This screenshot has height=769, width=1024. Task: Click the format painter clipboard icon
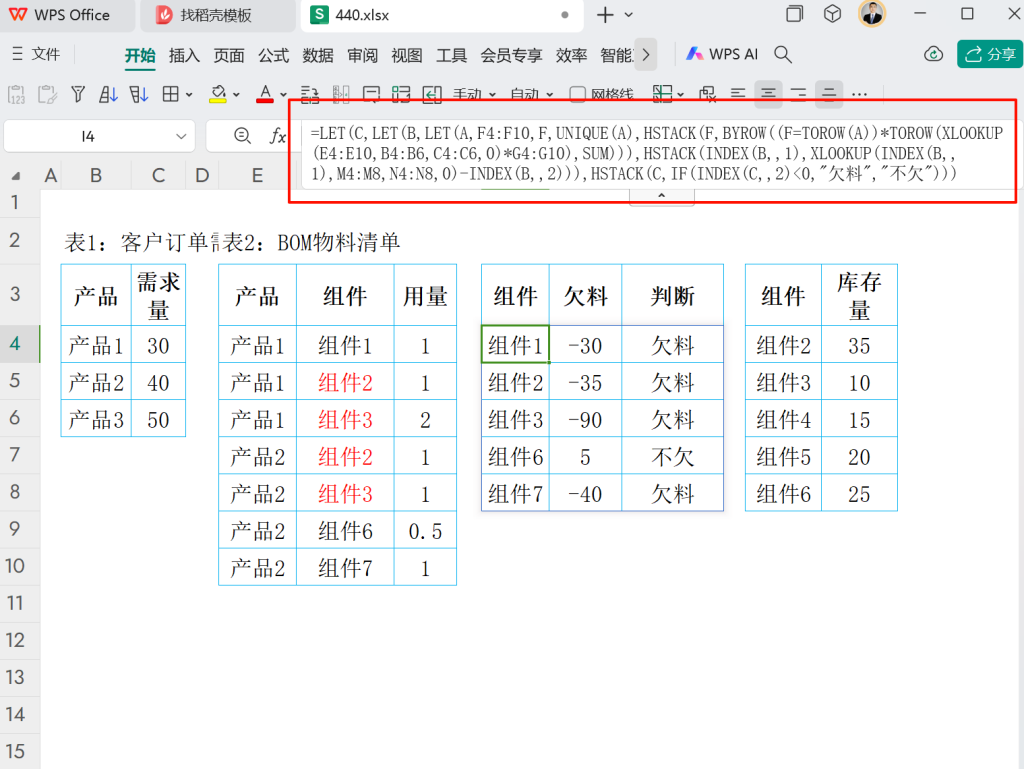[x=47, y=95]
